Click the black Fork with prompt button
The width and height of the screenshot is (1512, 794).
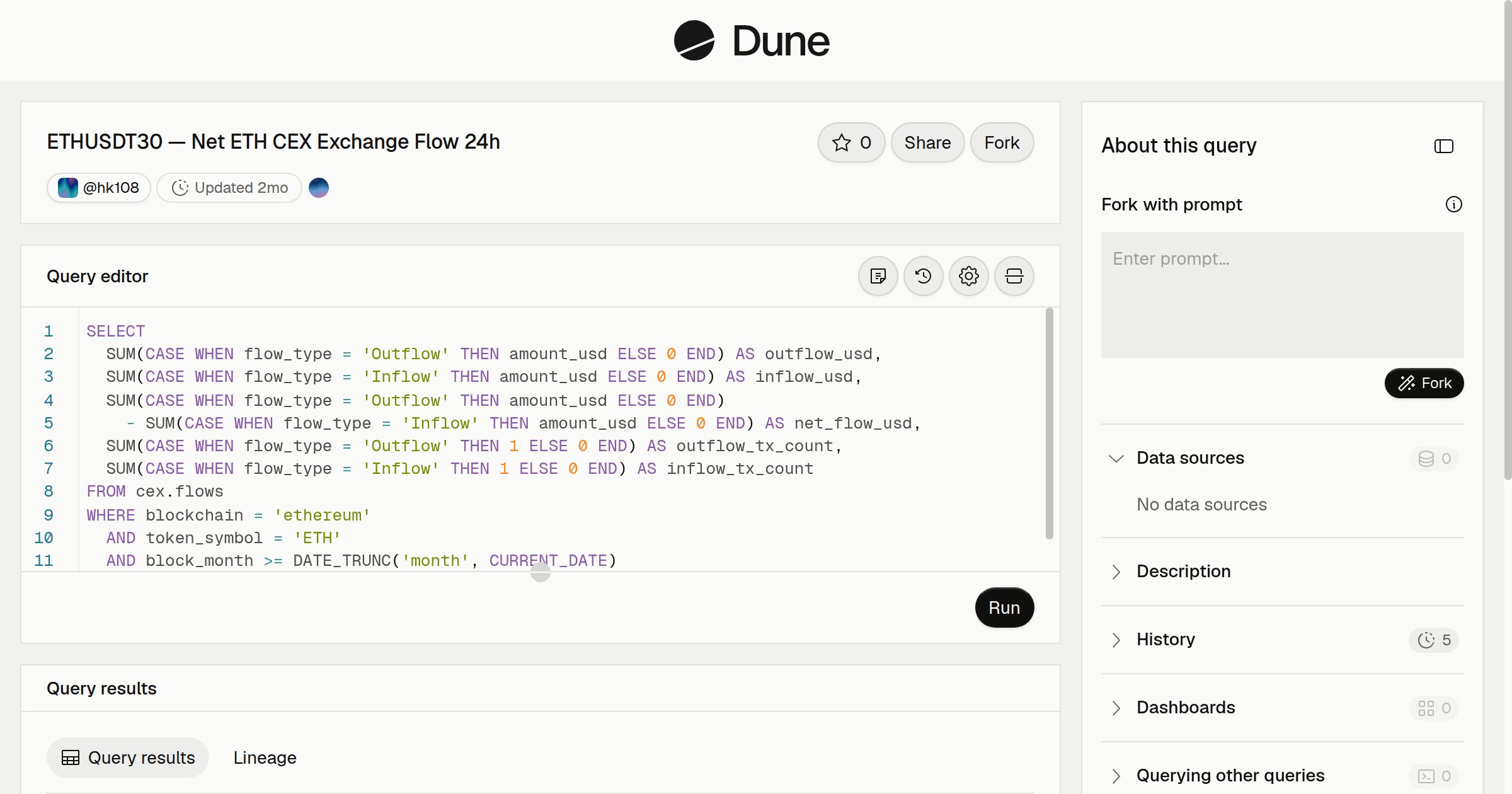coord(1424,383)
